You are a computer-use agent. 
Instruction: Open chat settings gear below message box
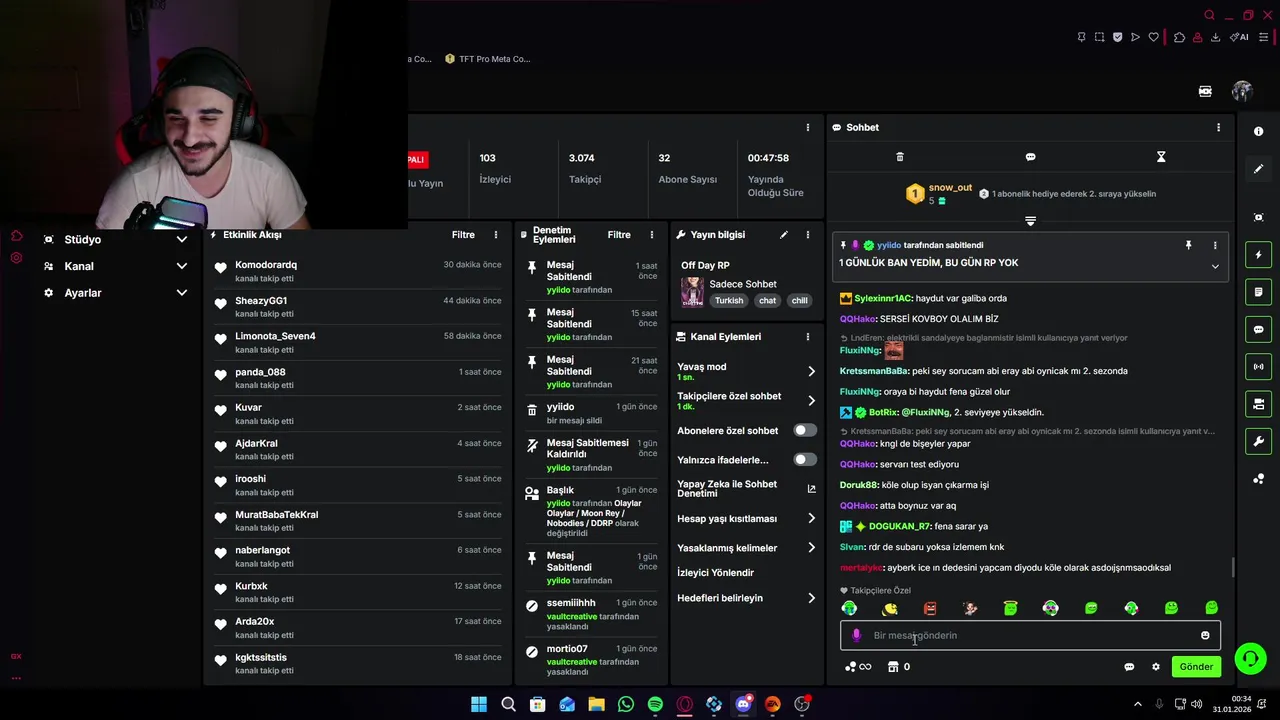(1156, 667)
